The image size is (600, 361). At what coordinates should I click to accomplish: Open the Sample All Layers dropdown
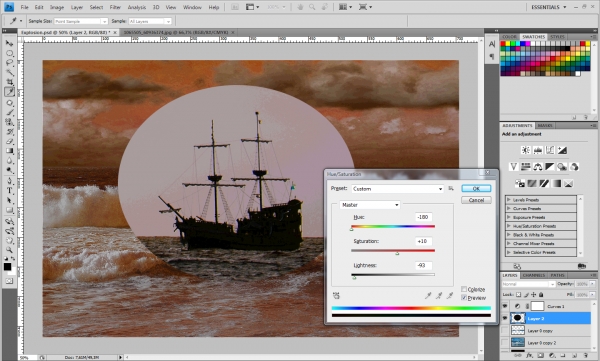pyautogui.click(x=150, y=21)
